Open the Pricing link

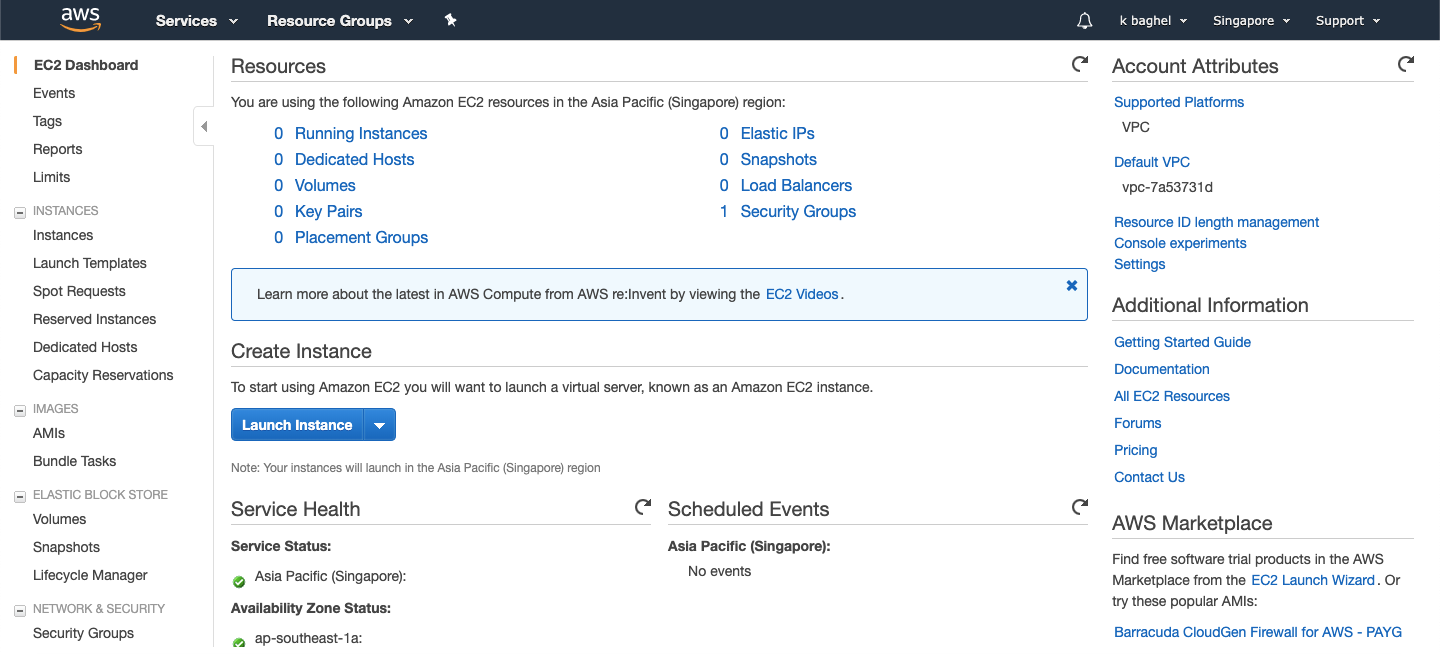(1136, 450)
